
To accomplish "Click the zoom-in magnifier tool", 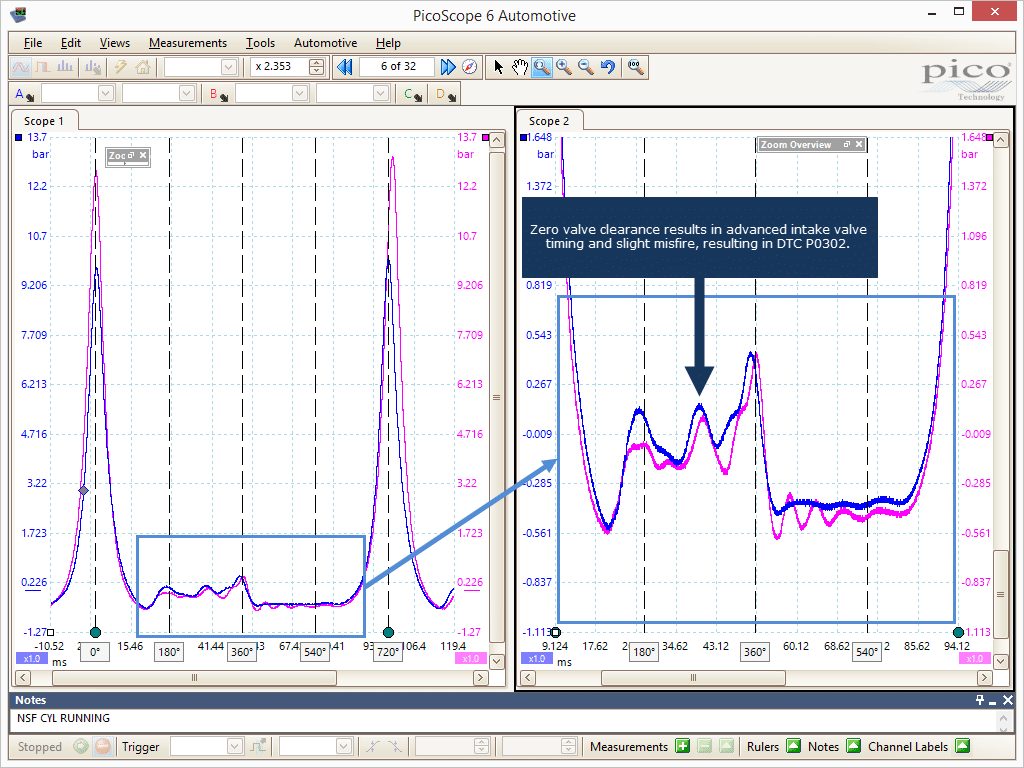I will click(564, 67).
